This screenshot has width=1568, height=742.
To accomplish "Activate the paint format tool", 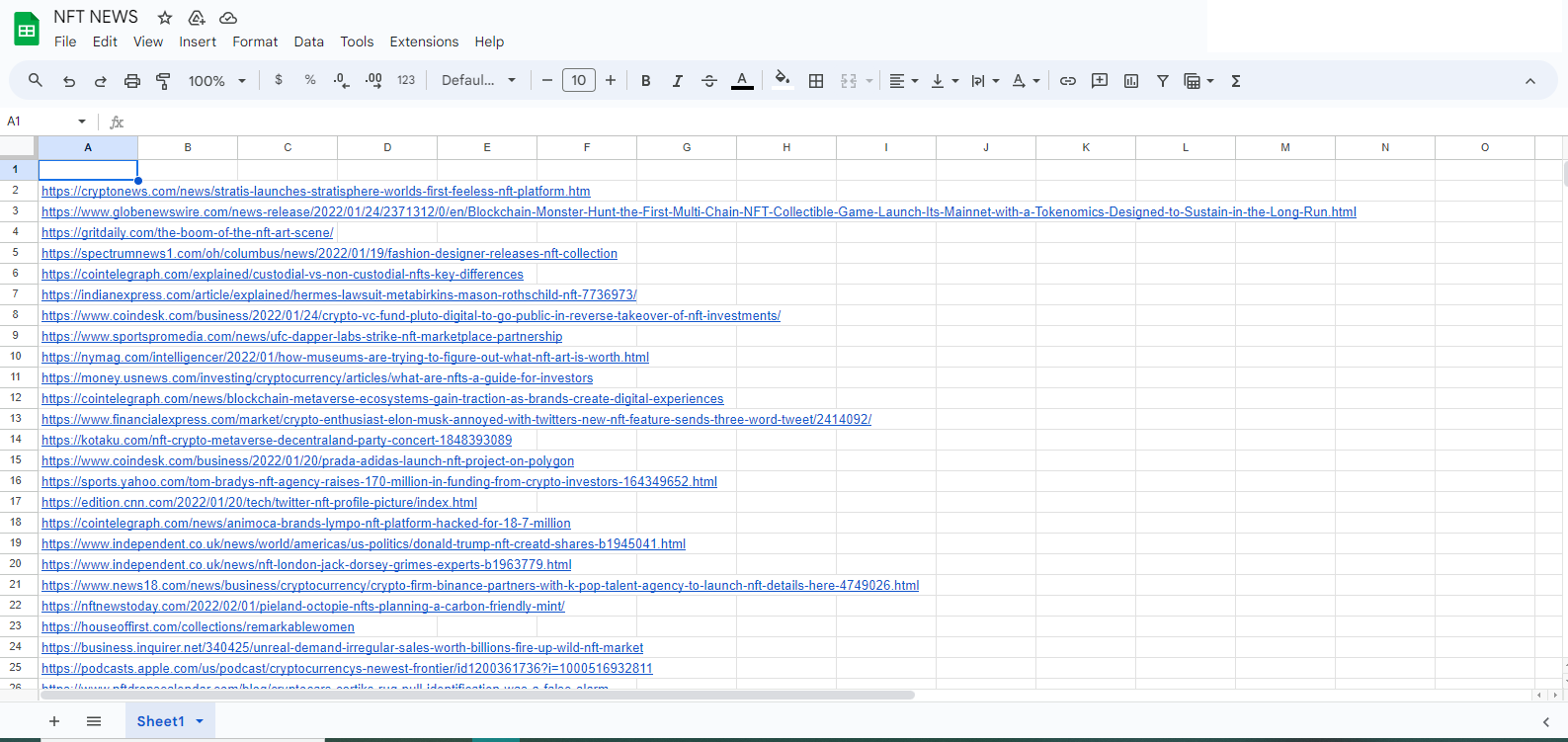I will pyautogui.click(x=164, y=81).
